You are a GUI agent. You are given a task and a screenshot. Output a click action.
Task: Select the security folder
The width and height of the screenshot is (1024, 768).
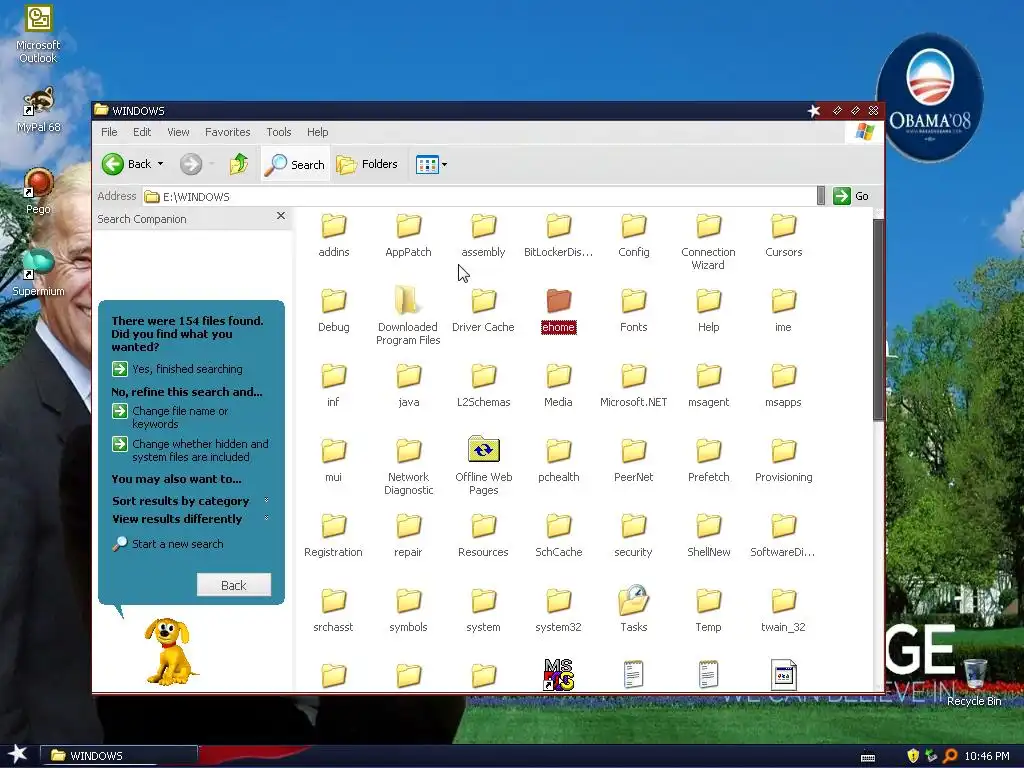tap(633, 536)
